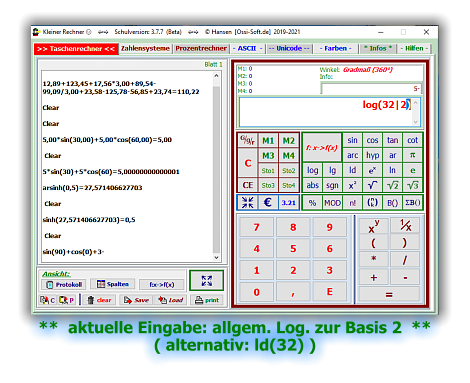
Task: Open the Infos tab
Action: click(378, 48)
